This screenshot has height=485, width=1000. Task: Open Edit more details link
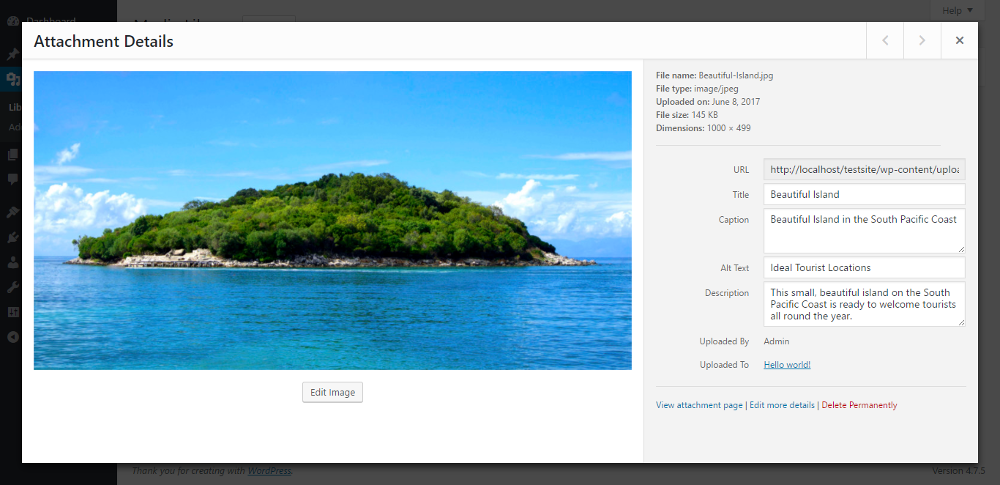coord(782,405)
